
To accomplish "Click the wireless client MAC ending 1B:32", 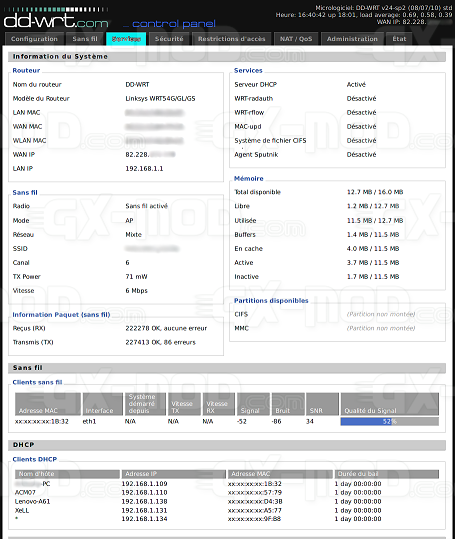I will (42, 421).
